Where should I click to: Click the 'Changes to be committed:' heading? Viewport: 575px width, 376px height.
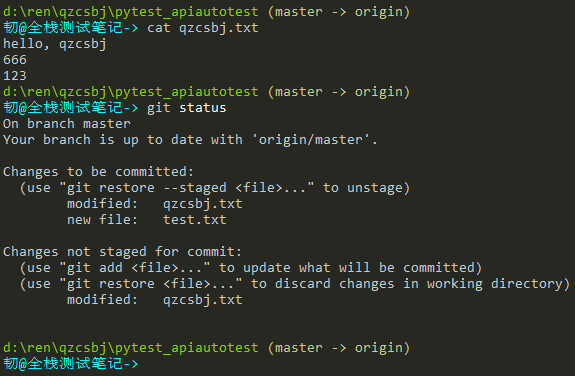point(98,172)
